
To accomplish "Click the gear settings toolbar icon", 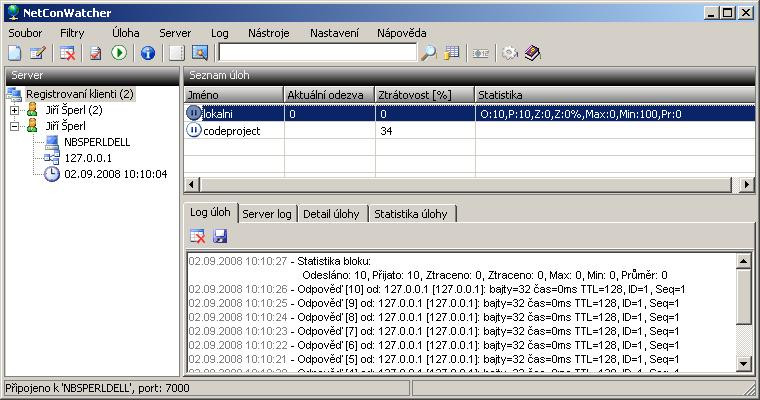I will [x=510, y=53].
